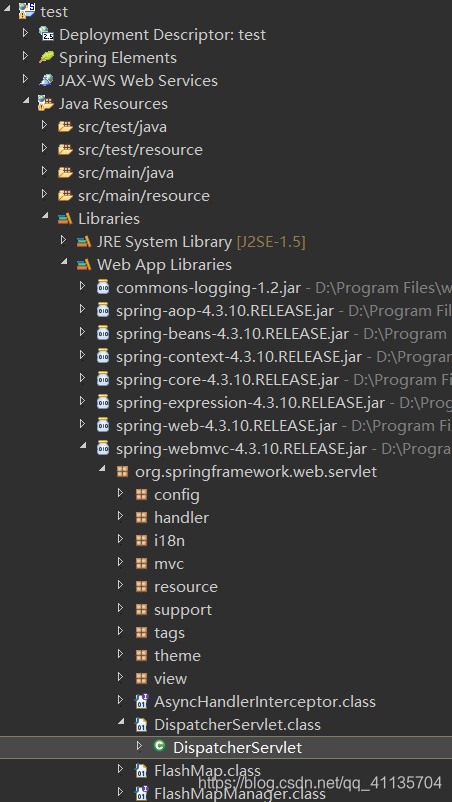This screenshot has width=452, height=802.
Task: Click the JRE System Library icon
Action: tap(84, 242)
